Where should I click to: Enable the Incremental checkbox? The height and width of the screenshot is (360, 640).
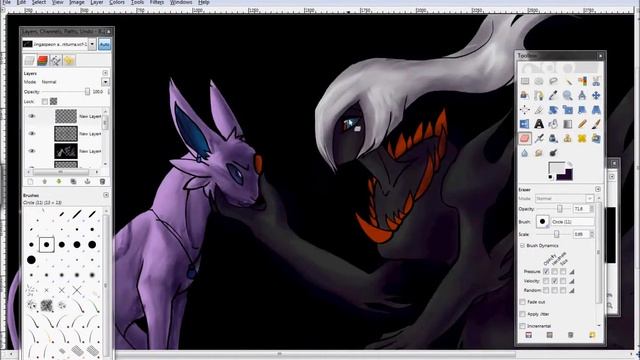(x=522, y=326)
